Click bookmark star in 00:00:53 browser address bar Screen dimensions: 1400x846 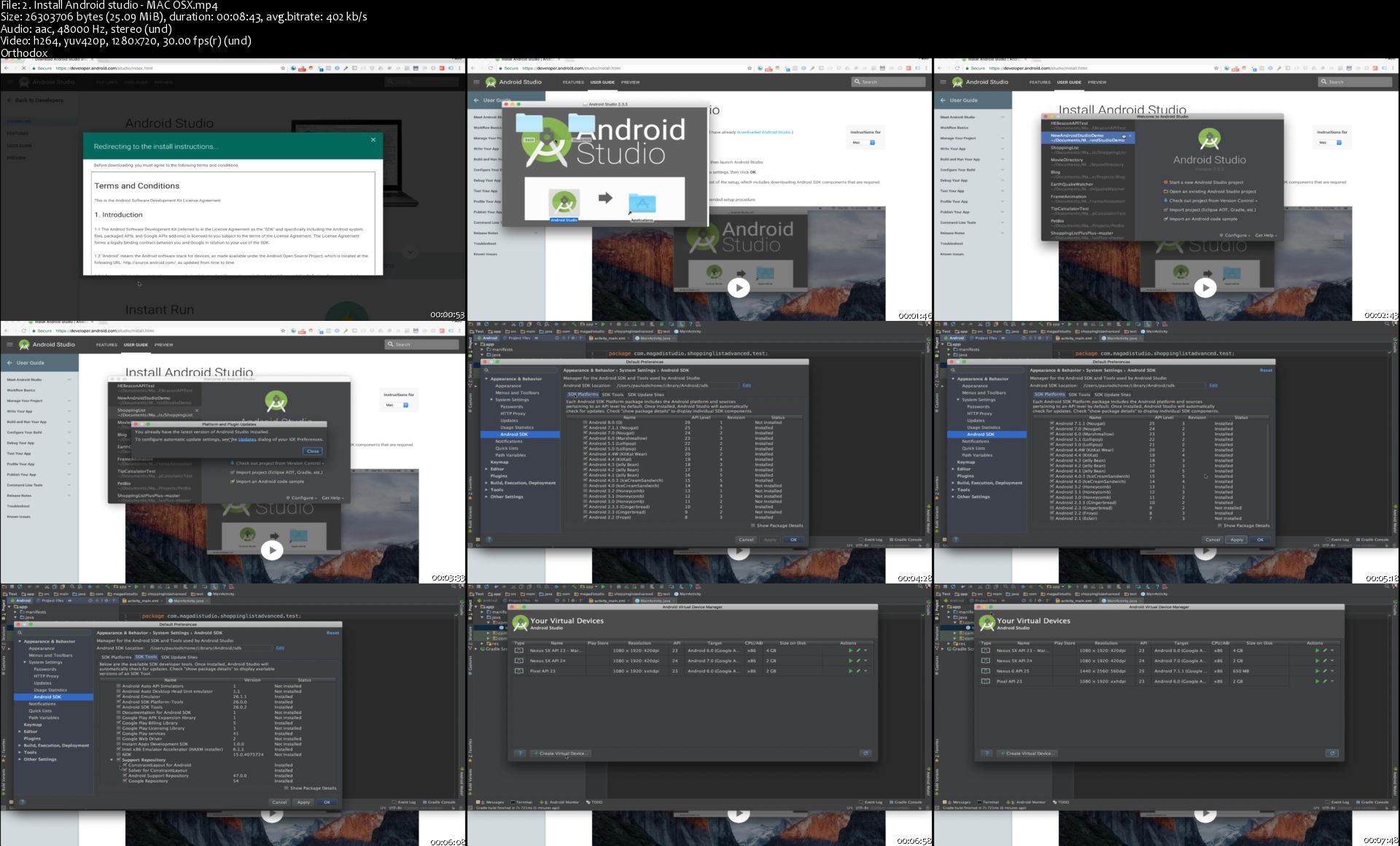tap(283, 69)
